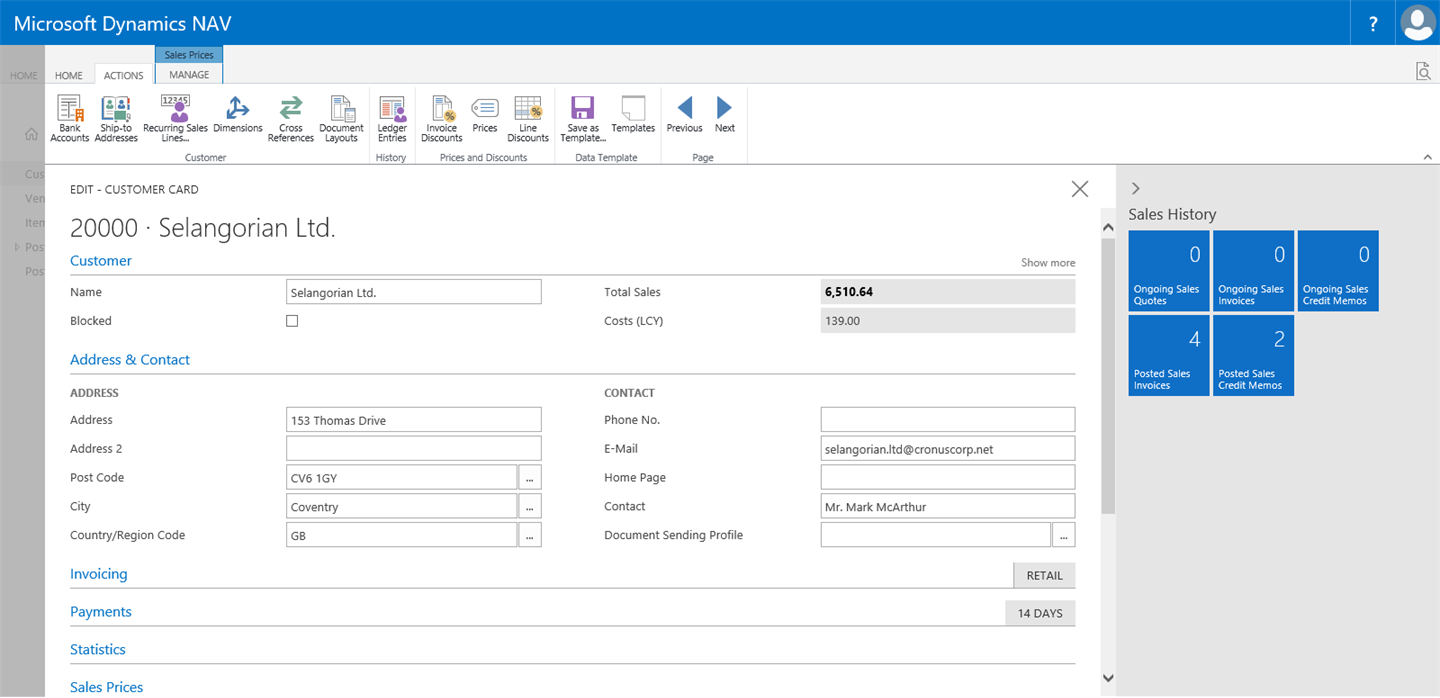The width and height of the screenshot is (1440, 698).
Task: Go to the Next customer record
Action: (724, 115)
